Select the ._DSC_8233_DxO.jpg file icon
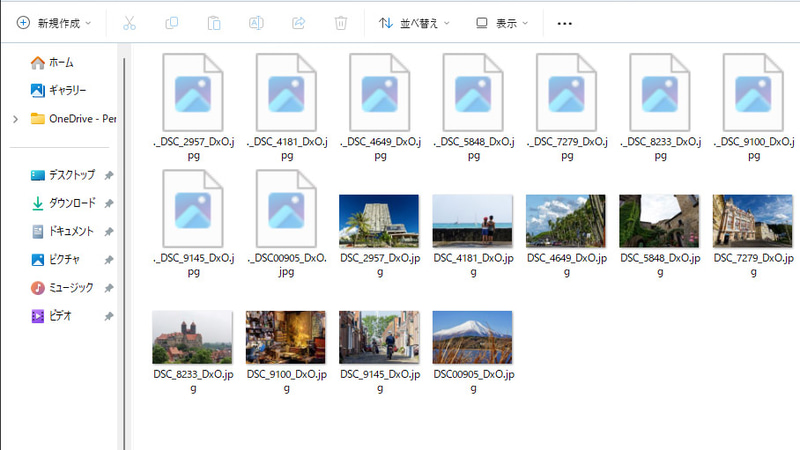Image resolution: width=800 pixels, height=450 pixels. pos(660,92)
